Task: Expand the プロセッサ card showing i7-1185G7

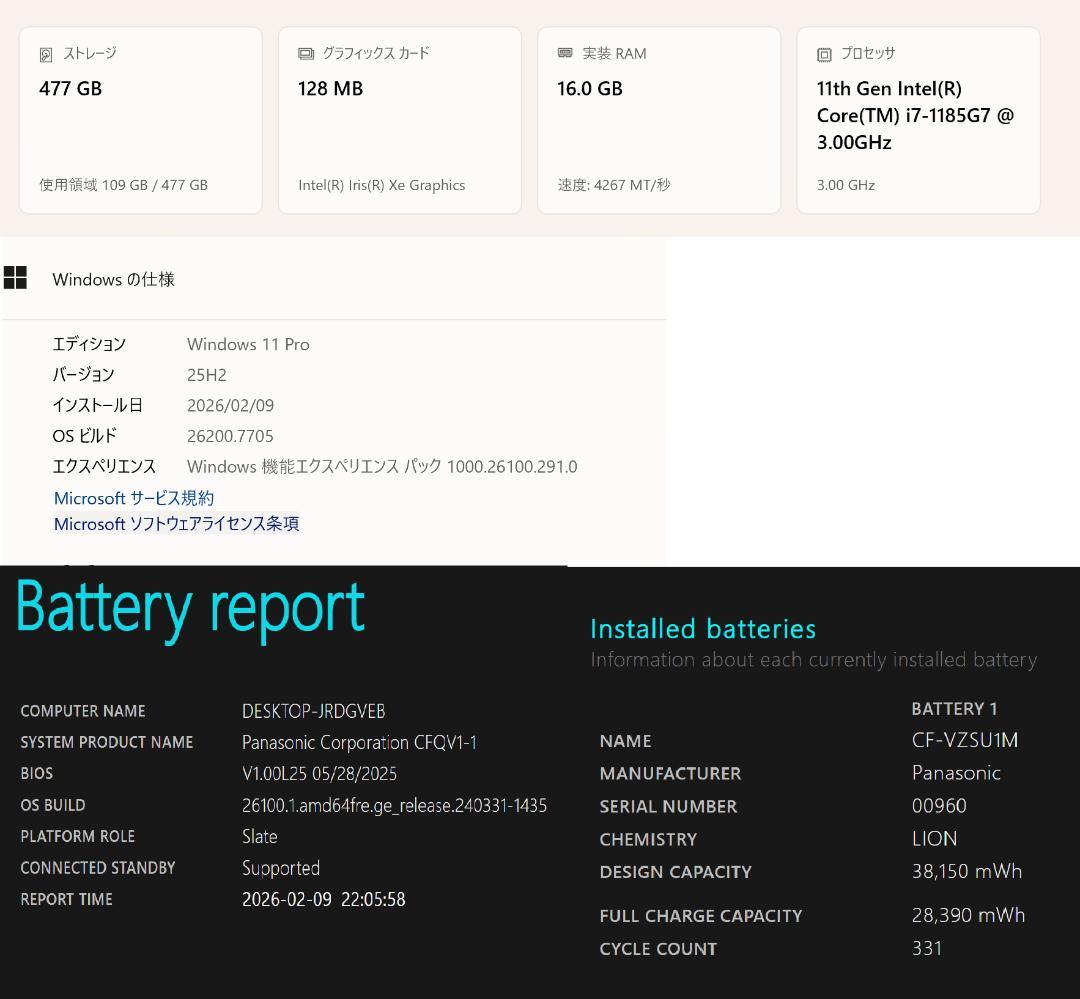Action: (x=918, y=120)
